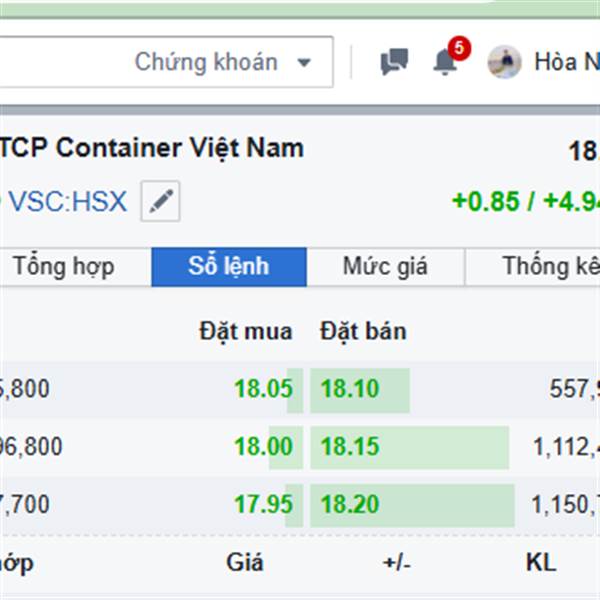Click the 18.05 bid price
The height and width of the screenshot is (600, 600).
tap(263, 389)
